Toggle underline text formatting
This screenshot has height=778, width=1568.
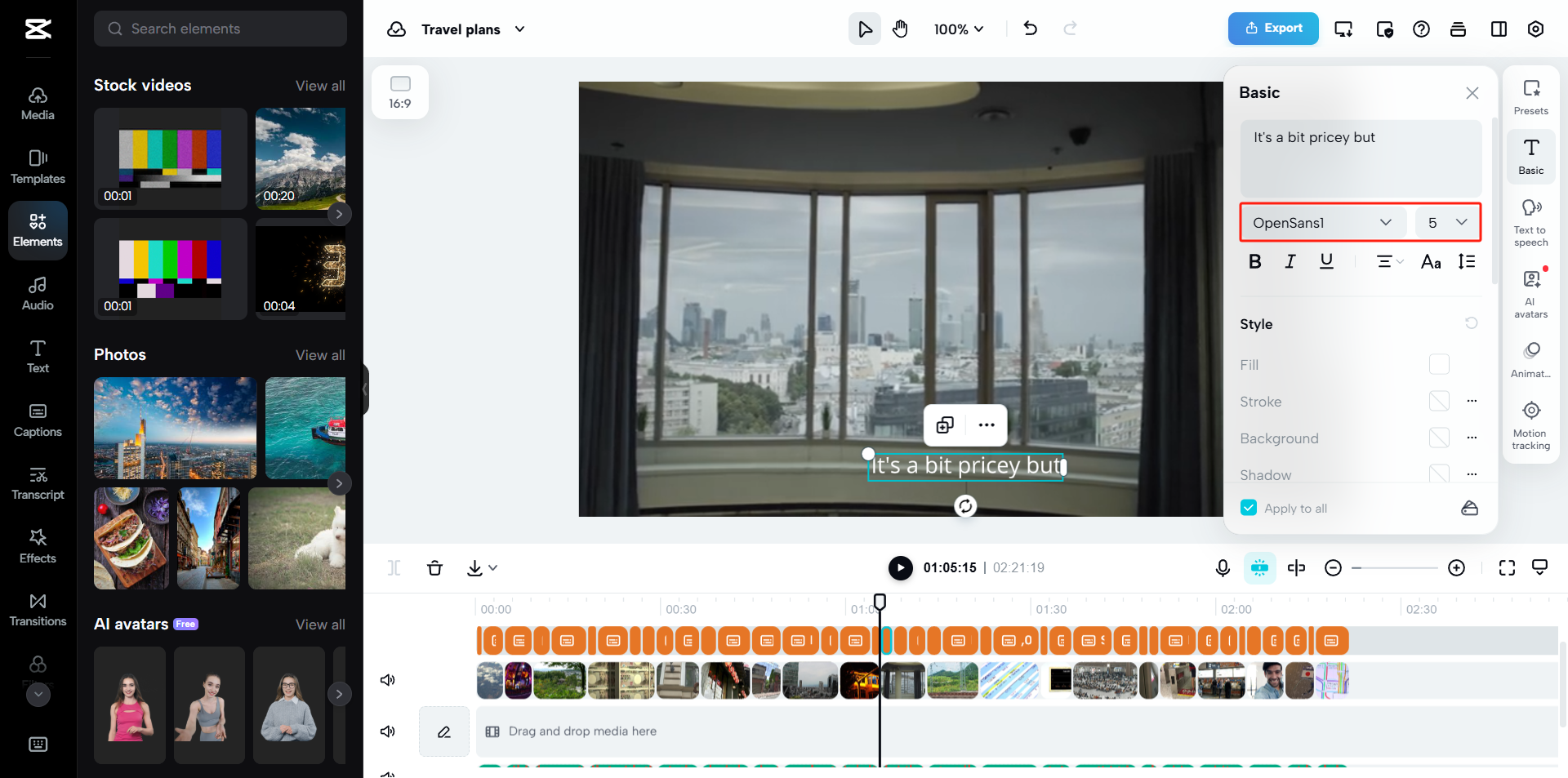click(1327, 262)
